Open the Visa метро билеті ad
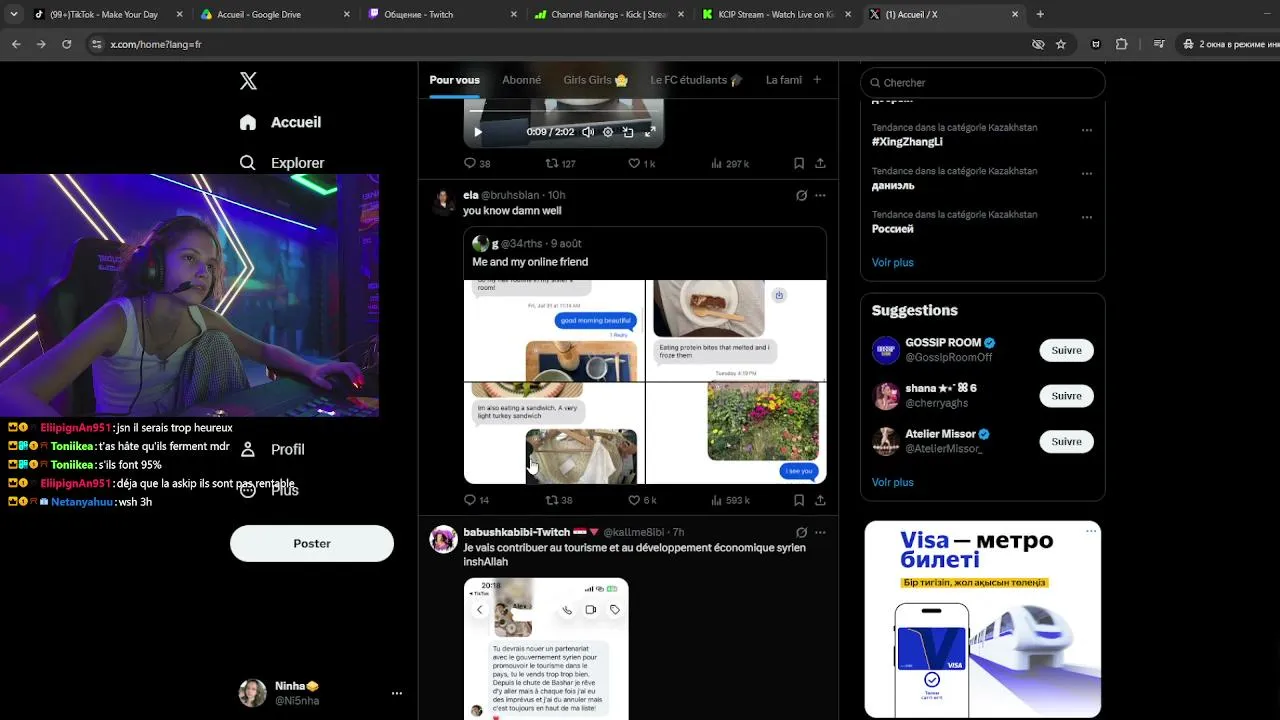 pyautogui.click(x=982, y=619)
